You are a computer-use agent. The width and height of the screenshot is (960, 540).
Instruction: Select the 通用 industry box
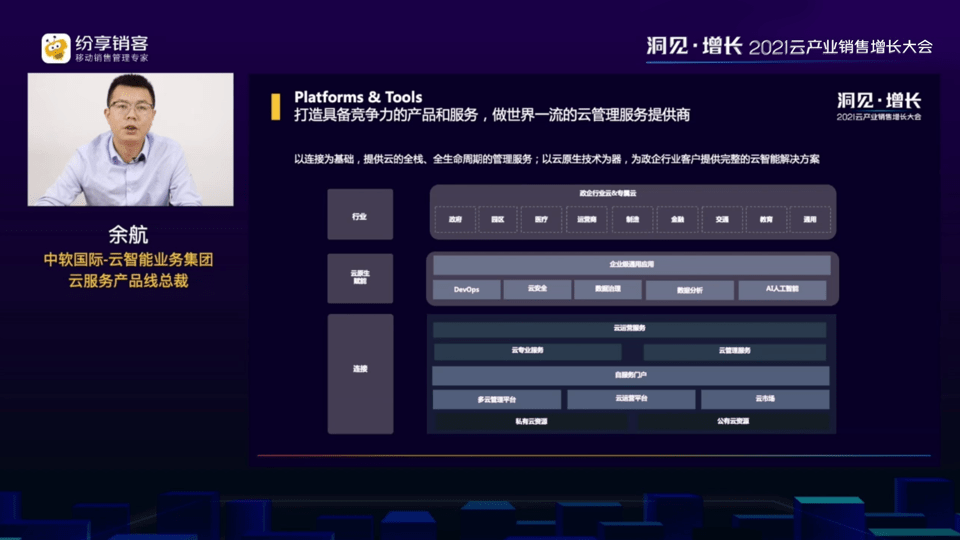click(x=810, y=220)
